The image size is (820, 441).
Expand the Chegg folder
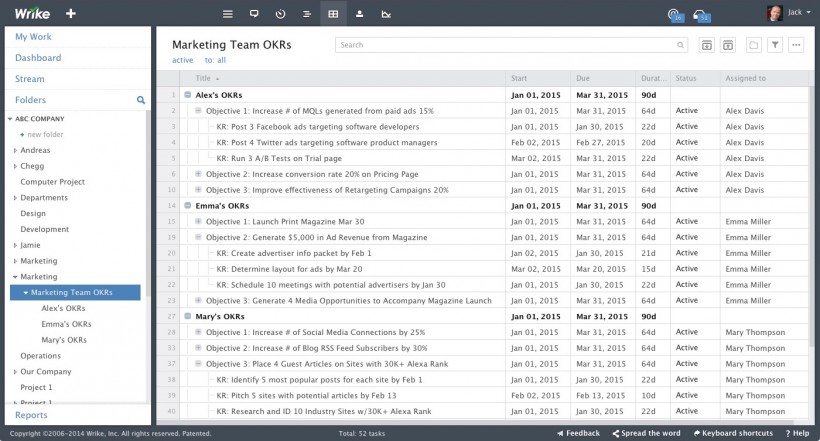[x=15, y=166]
